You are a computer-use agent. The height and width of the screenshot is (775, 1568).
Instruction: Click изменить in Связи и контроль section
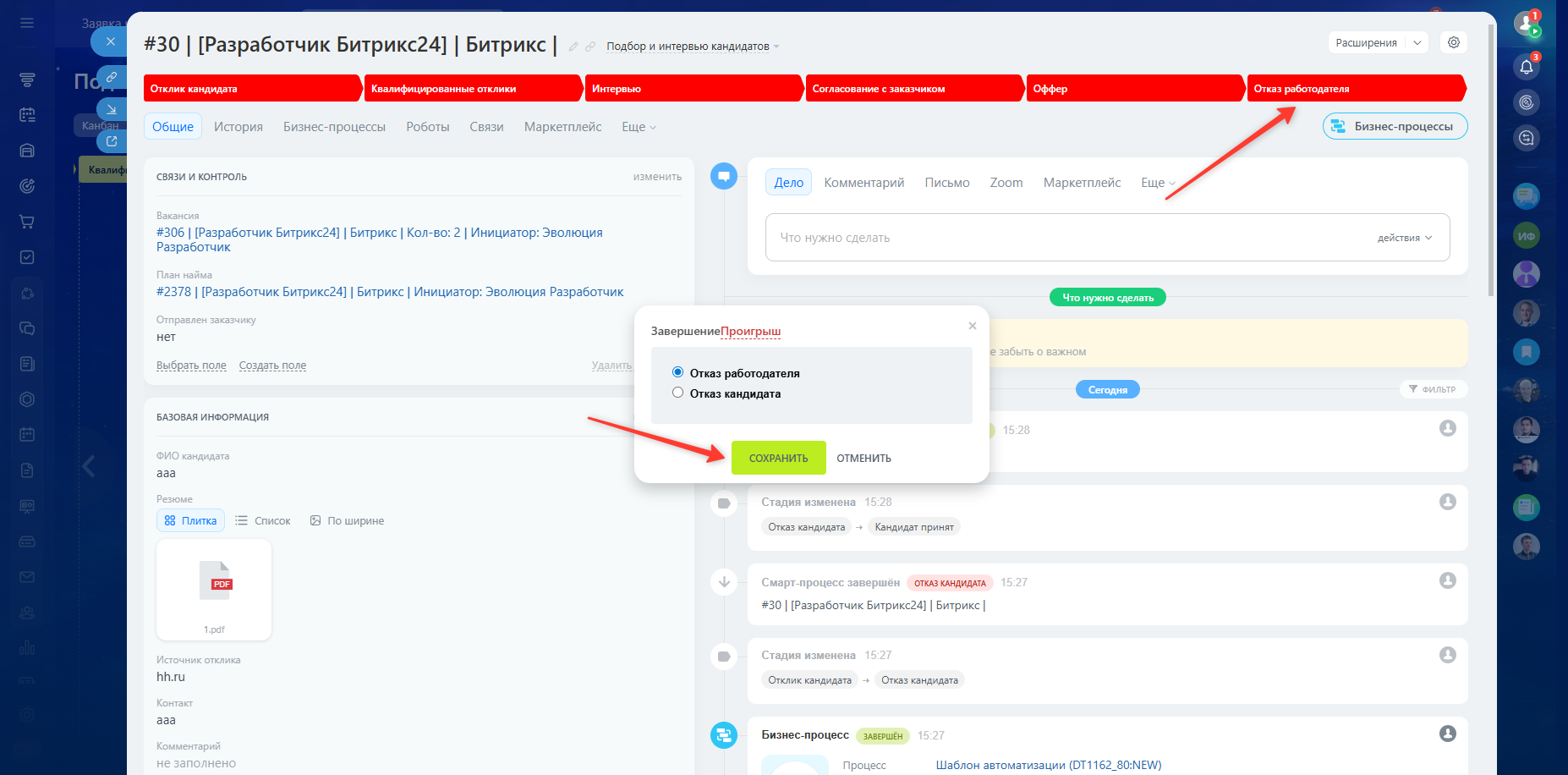tap(657, 177)
